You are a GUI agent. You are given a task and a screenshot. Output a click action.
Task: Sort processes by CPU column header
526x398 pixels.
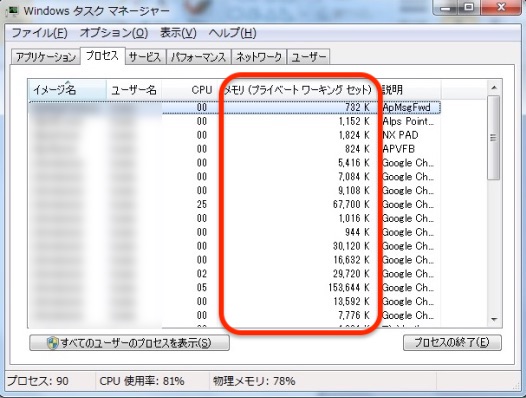point(190,90)
